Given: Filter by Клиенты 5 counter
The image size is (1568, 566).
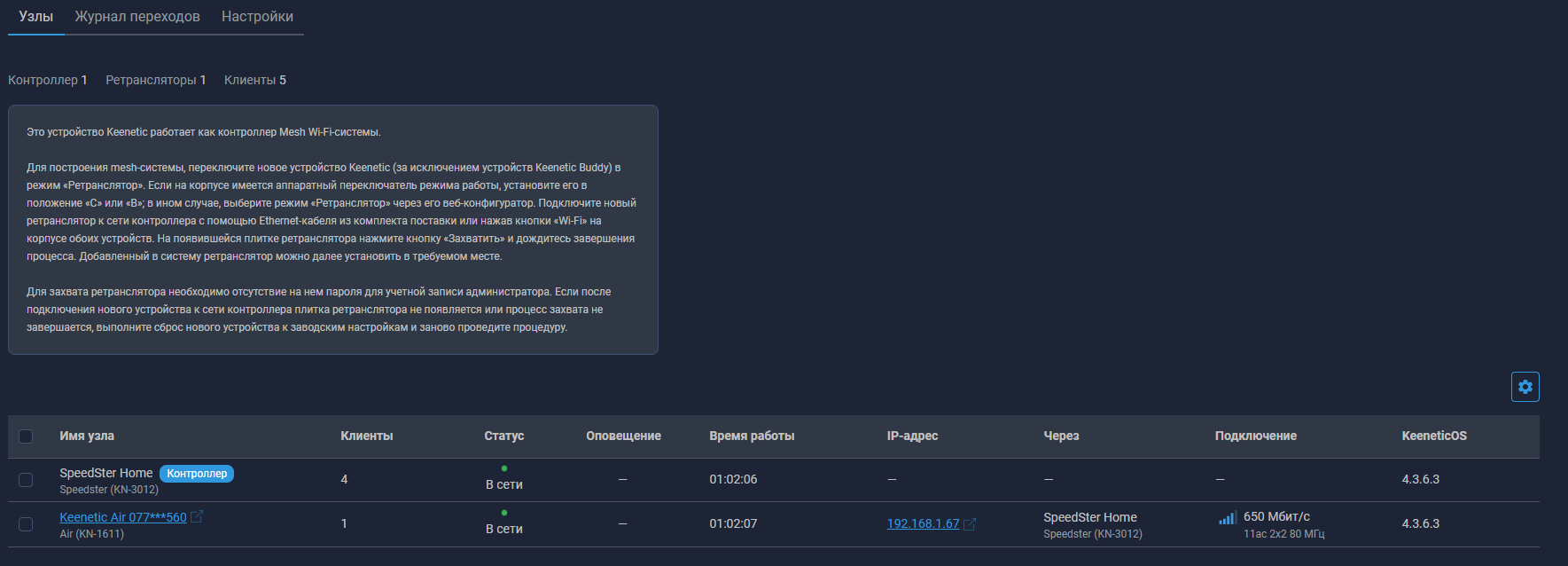Looking at the screenshot, I should pos(254,80).
